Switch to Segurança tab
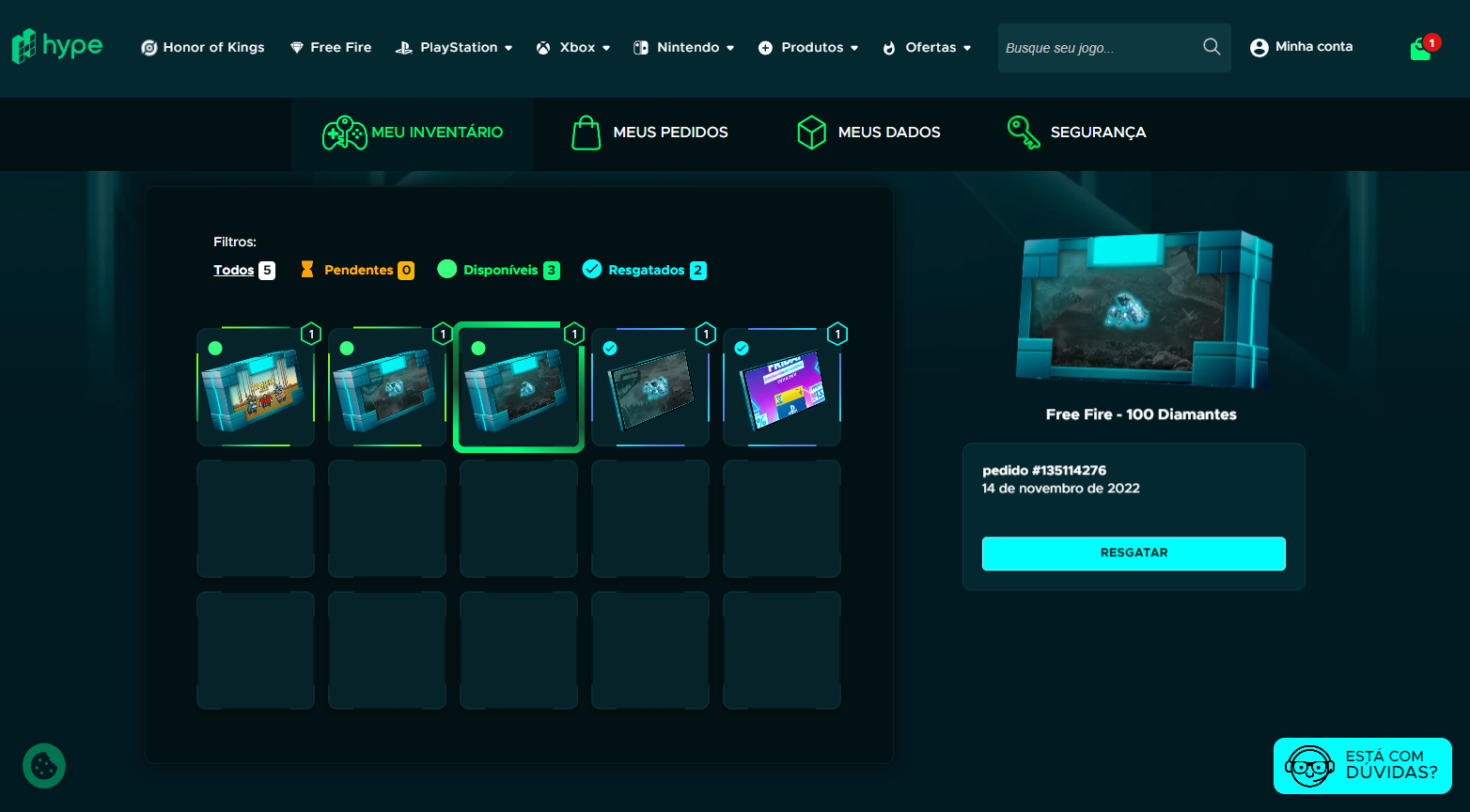 [x=1076, y=133]
